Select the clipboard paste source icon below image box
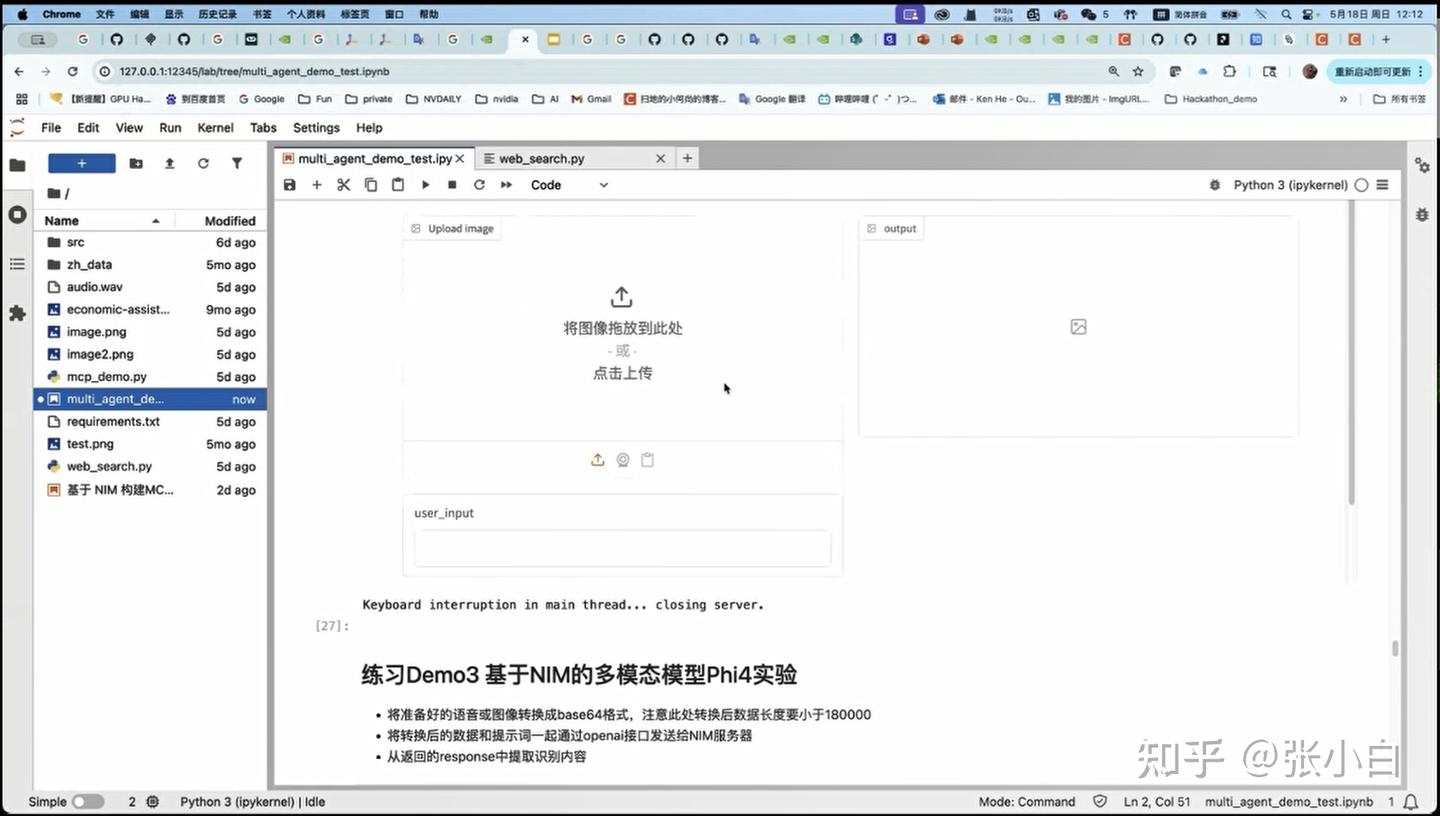Image resolution: width=1440 pixels, height=816 pixels. [648, 460]
